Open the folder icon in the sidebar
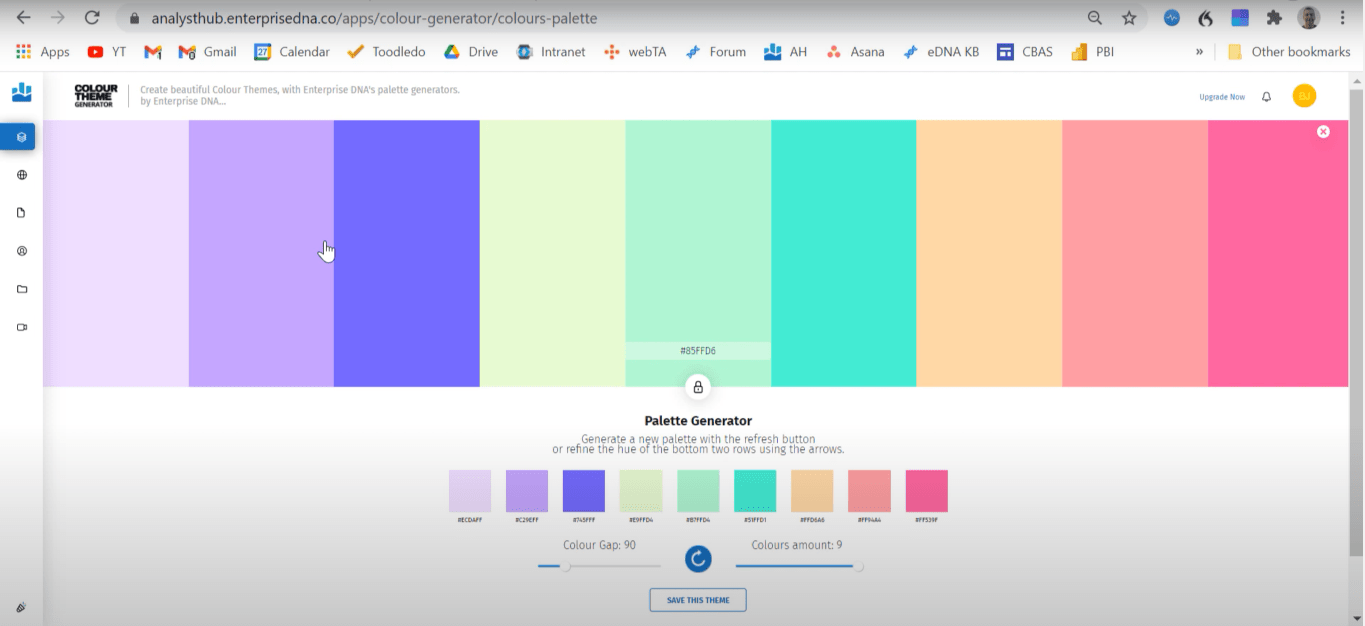 point(22,289)
